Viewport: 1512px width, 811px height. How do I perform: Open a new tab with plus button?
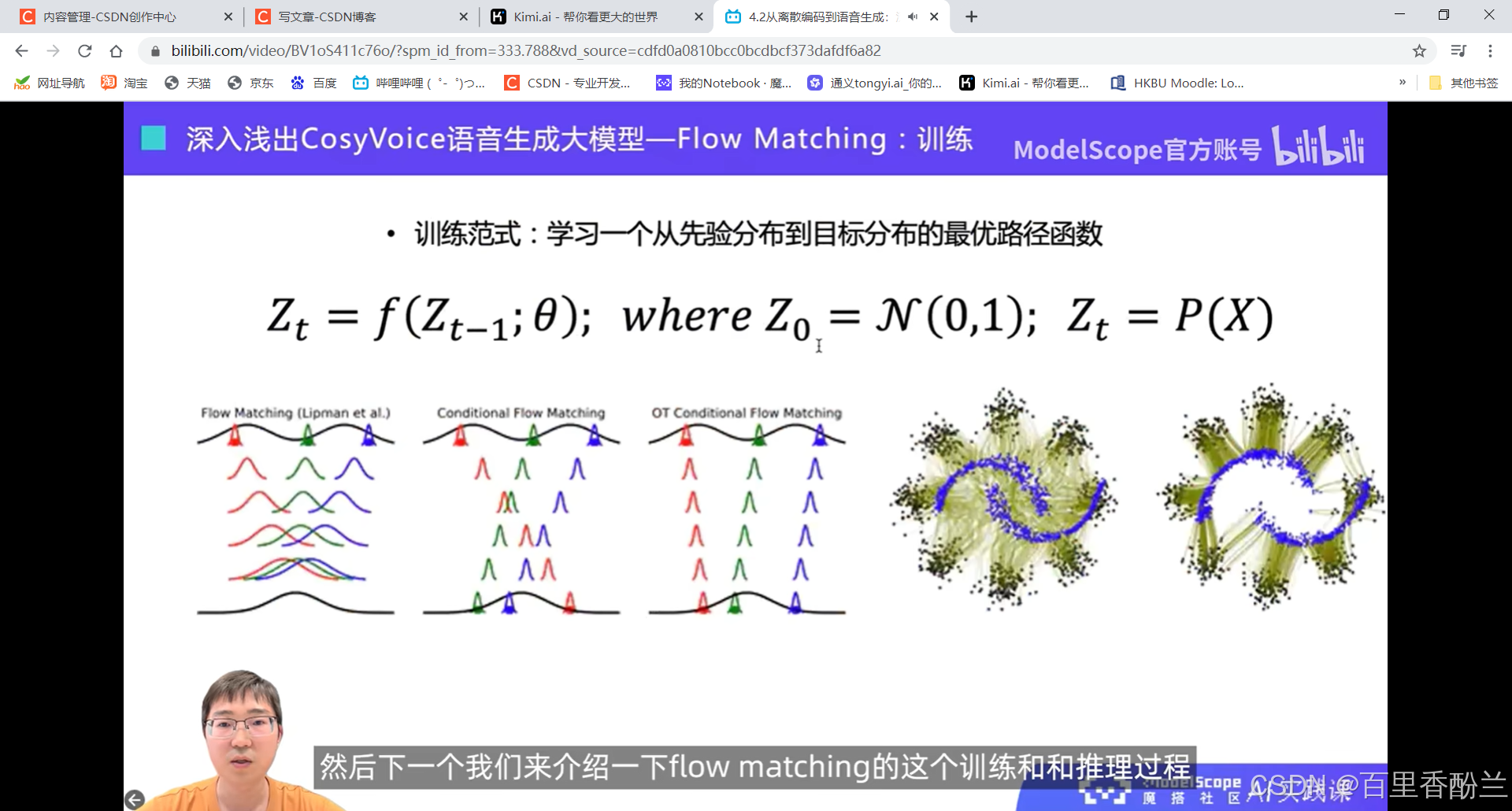972,17
